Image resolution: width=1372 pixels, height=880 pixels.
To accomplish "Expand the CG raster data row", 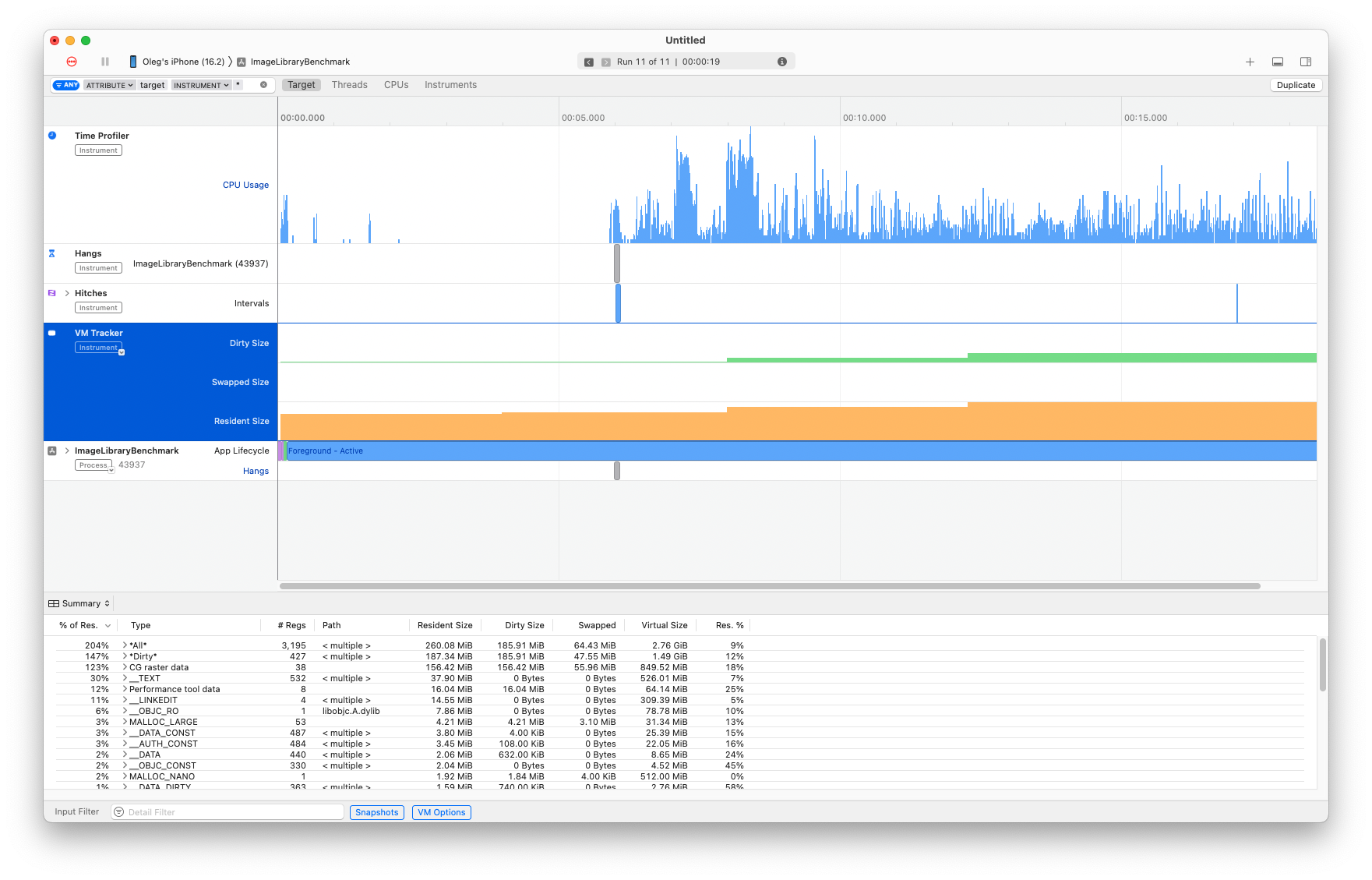I will [125, 667].
